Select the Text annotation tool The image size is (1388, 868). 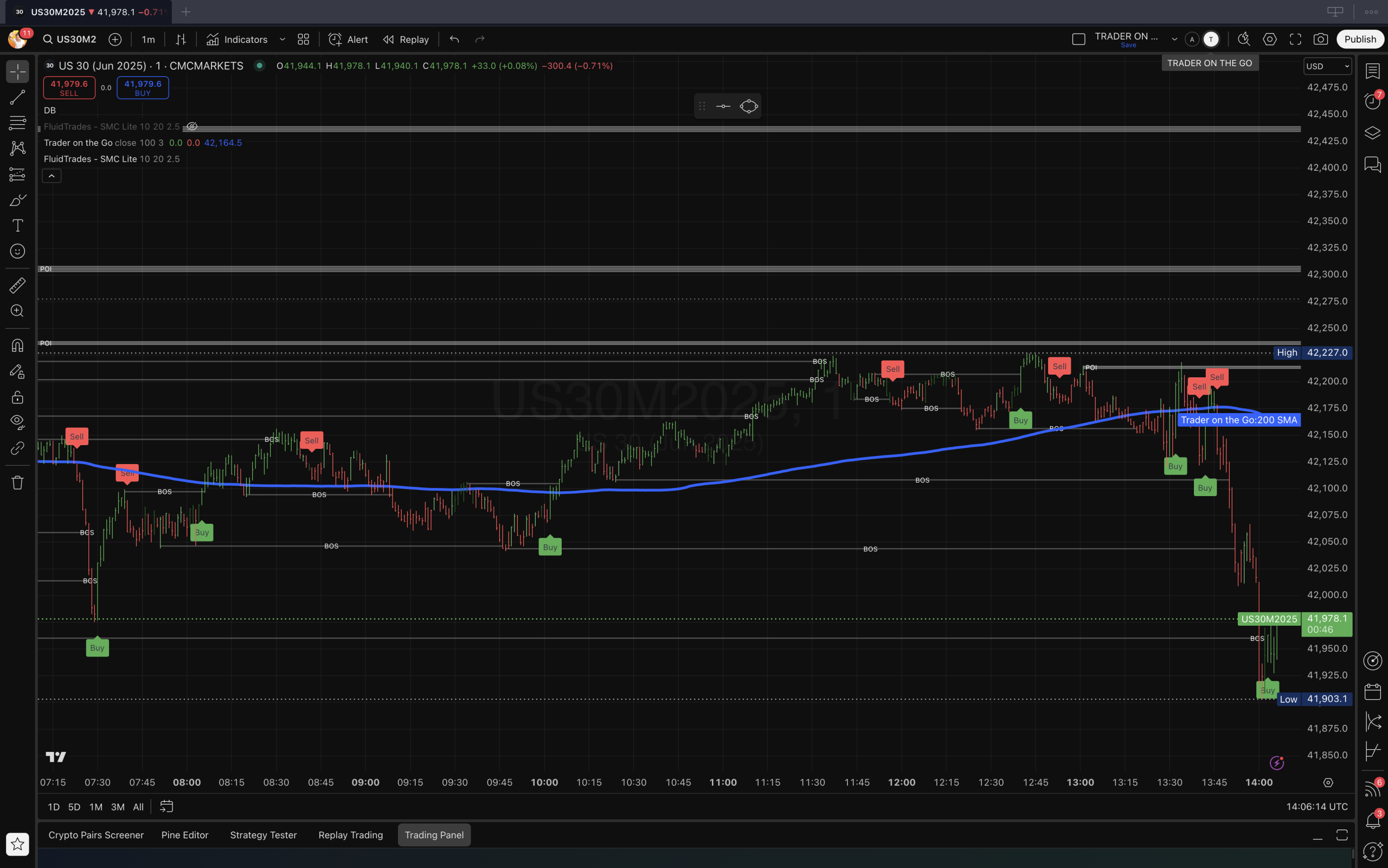pos(18,226)
